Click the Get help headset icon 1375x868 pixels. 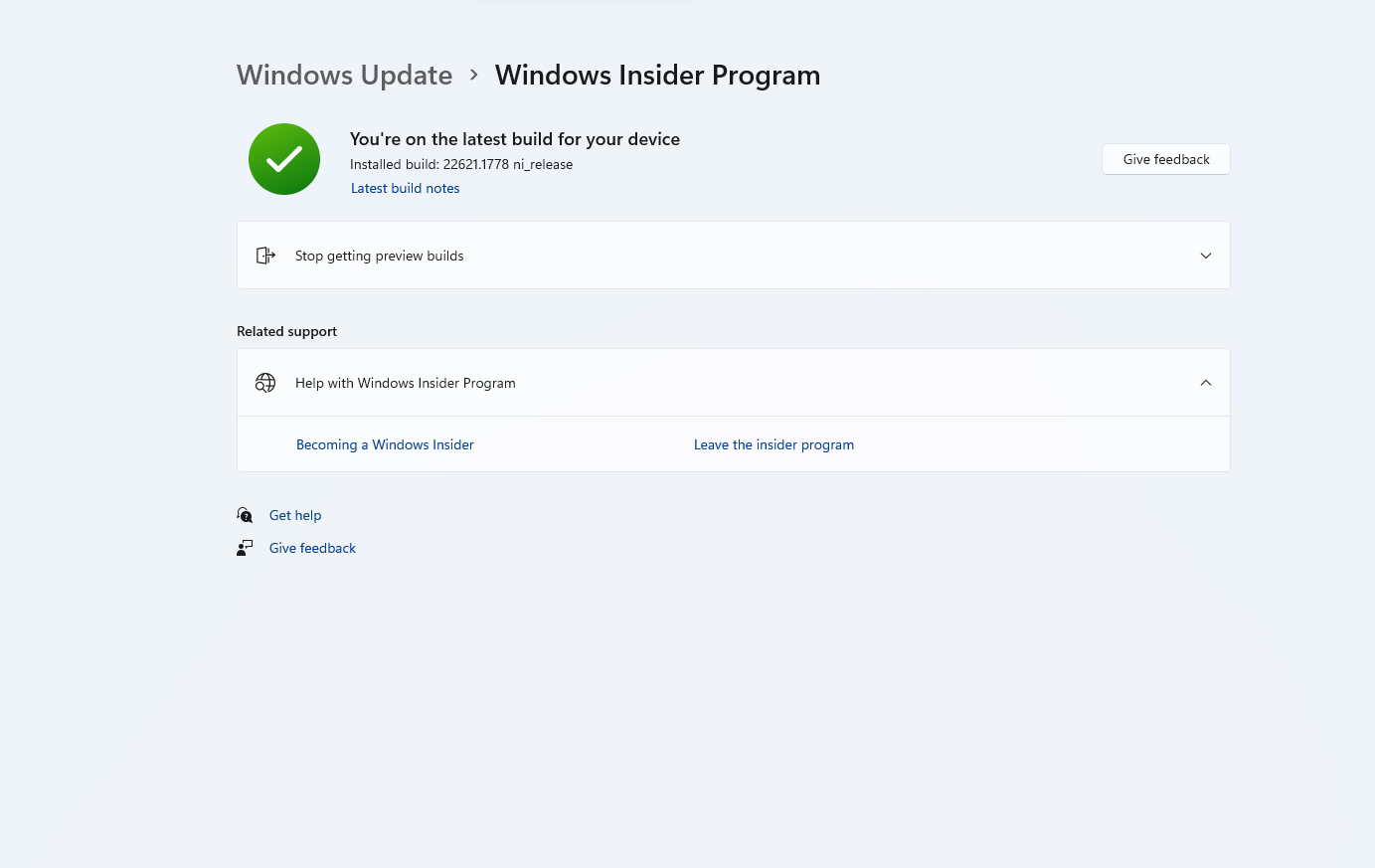tap(245, 515)
